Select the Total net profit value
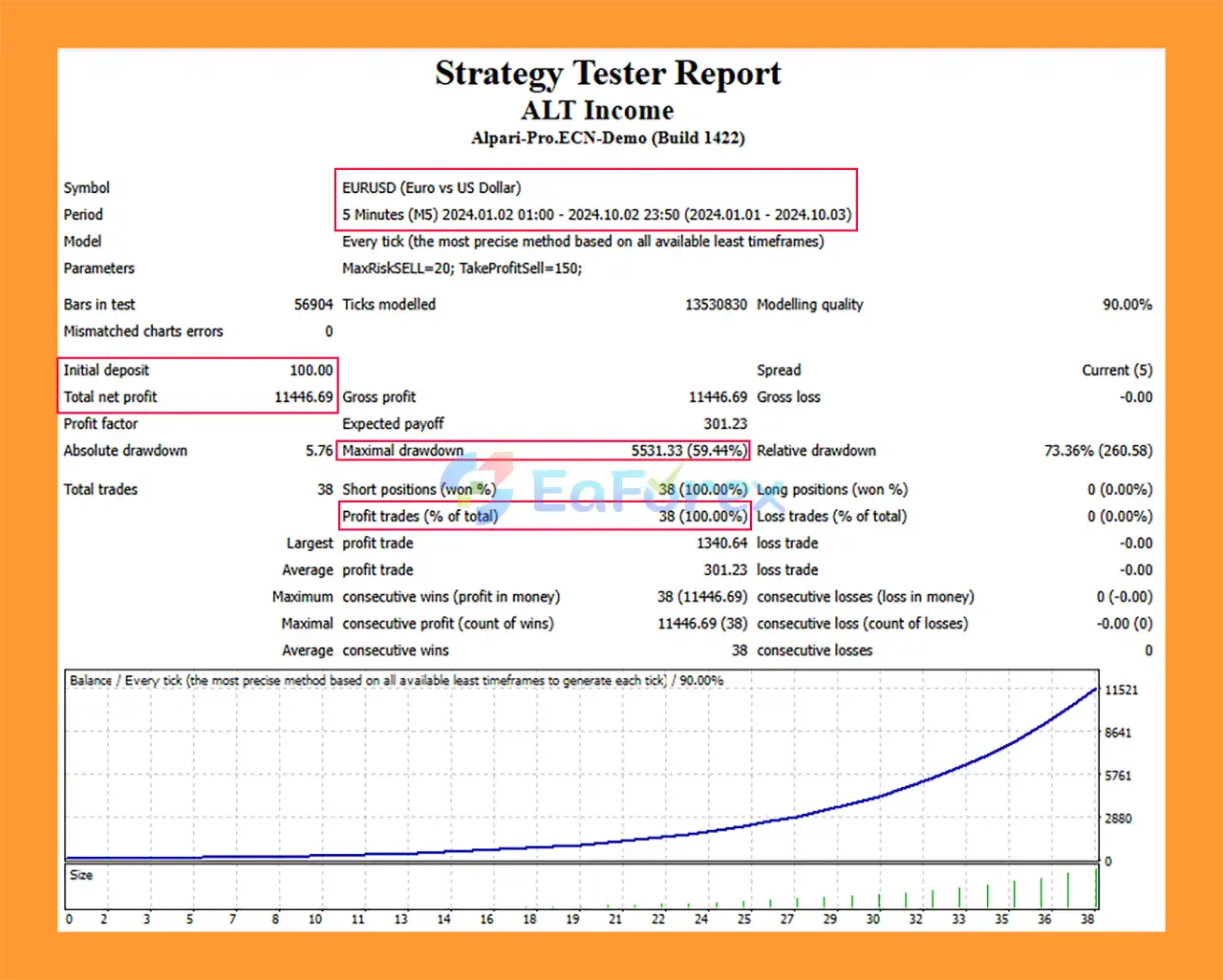This screenshot has height=980, width=1223. 303,396
